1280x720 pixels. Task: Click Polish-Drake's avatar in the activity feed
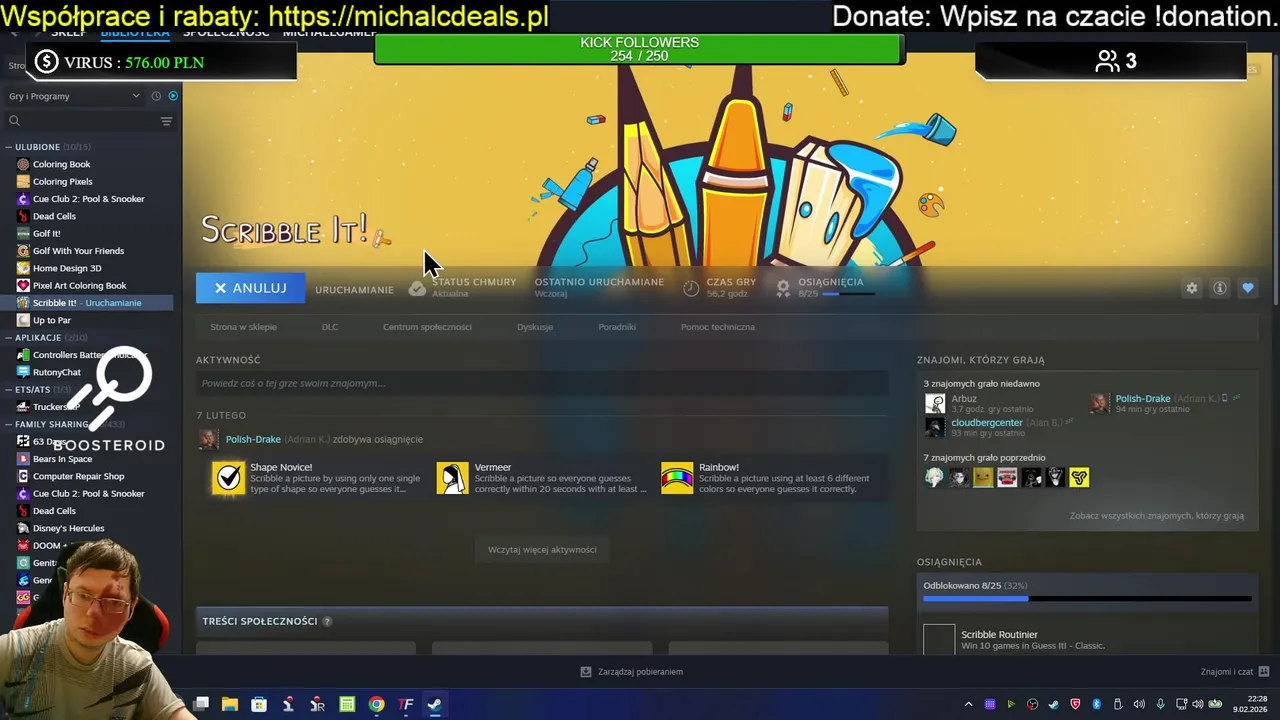(208, 439)
